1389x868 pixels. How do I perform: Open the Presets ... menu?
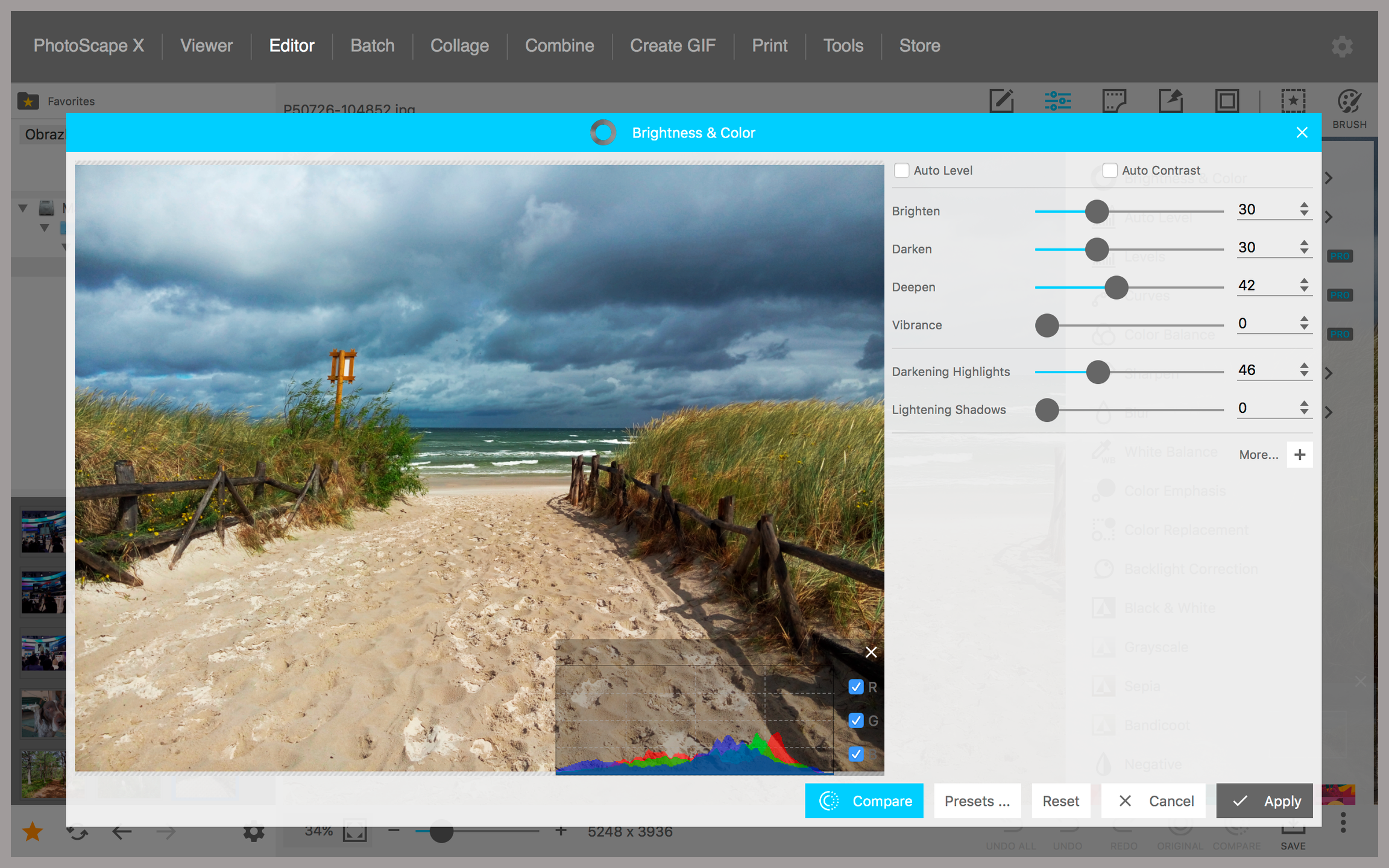point(977,801)
